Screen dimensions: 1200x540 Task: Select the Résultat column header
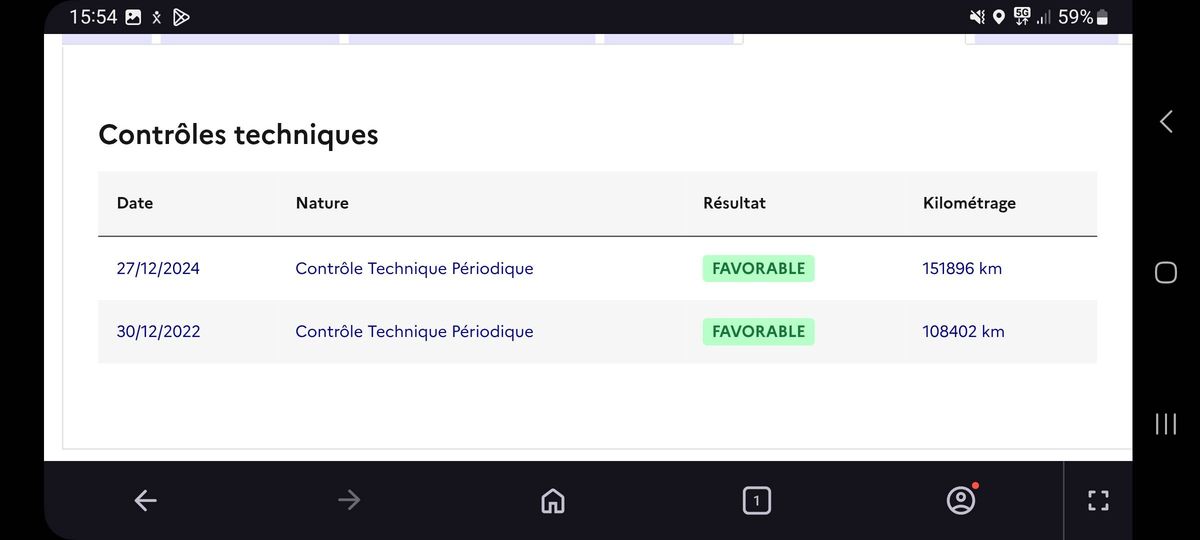(734, 203)
